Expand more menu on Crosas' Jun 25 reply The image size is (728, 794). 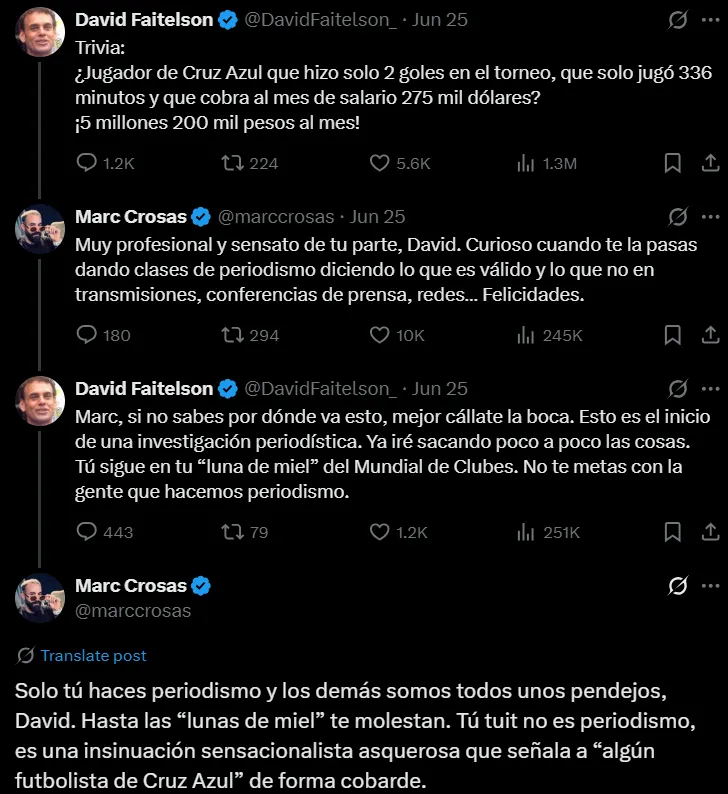click(710, 216)
